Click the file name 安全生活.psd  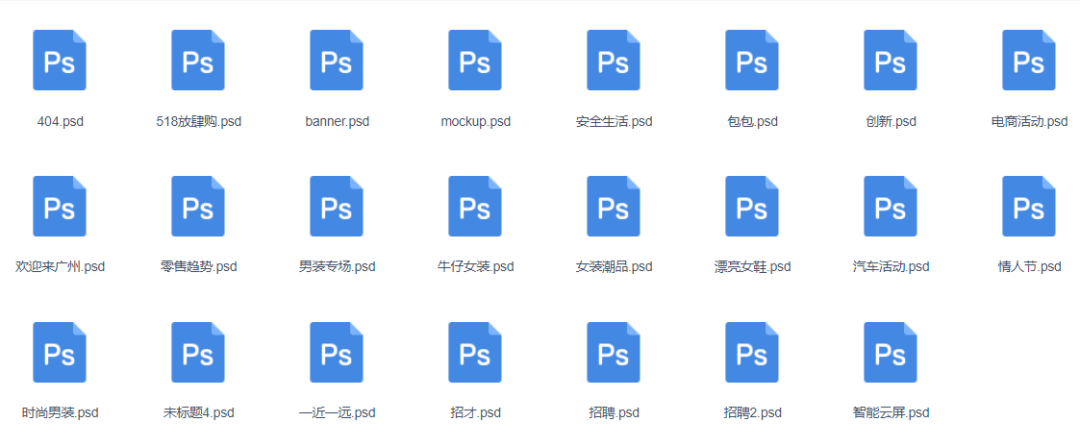click(x=614, y=122)
